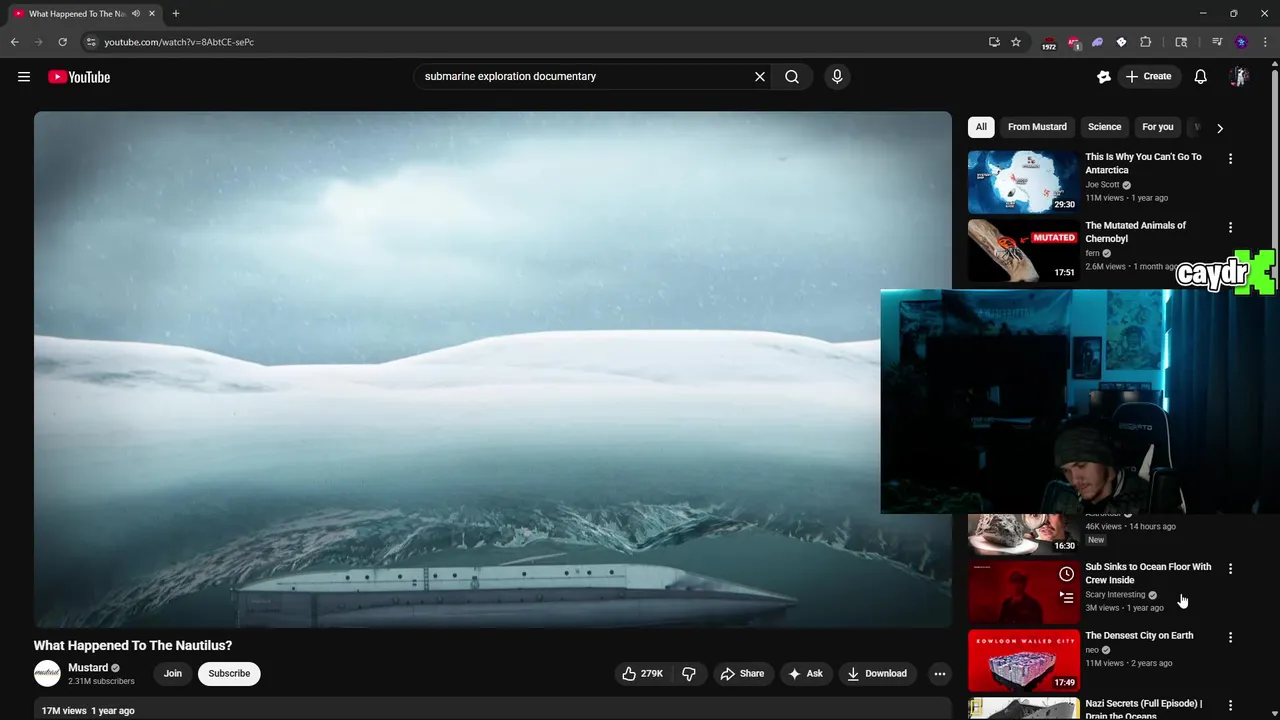Viewport: 1280px width, 720px height.
Task: Open the Mutated Animals of Chernobyl thumbnail
Action: tap(1024, 251)
